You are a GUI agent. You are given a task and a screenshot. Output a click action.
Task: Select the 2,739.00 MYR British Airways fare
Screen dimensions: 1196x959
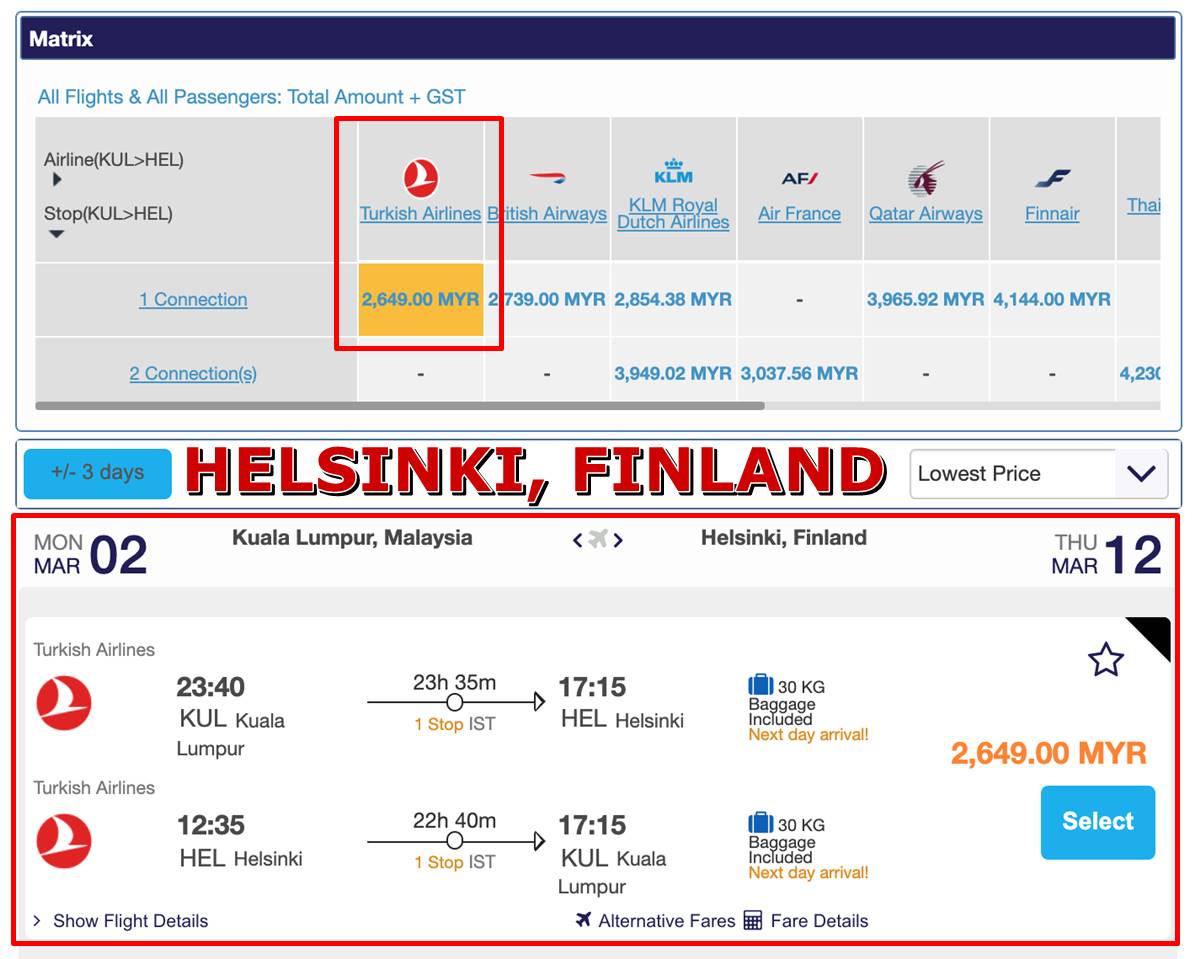pos(547,299)
